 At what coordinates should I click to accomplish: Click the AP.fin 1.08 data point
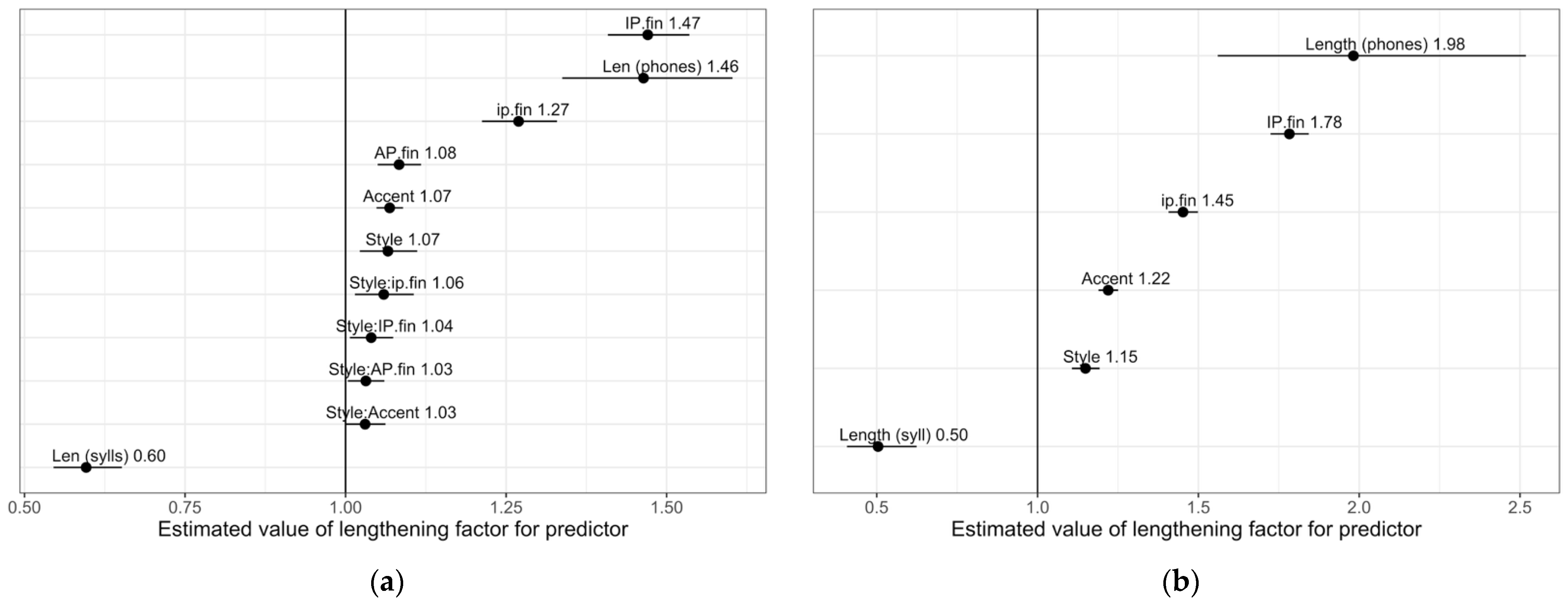399,165
